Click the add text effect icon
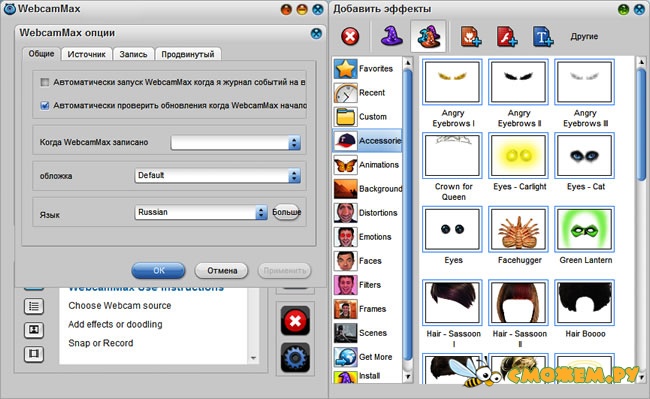Image resolution: width=650 pixels, height=399 pixels. (543, 36)
